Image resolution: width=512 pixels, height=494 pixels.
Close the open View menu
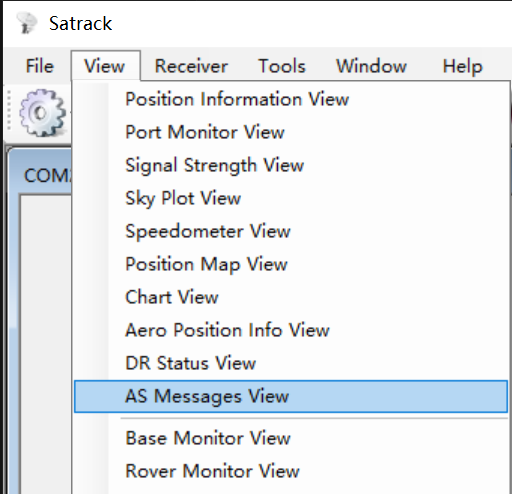click(x=105, y=66)
